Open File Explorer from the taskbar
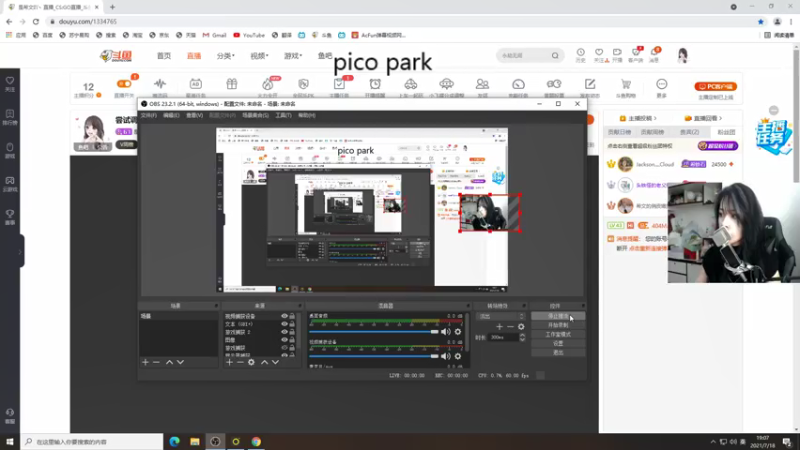This screenshot has width=800, height=450. click(195, 442)
